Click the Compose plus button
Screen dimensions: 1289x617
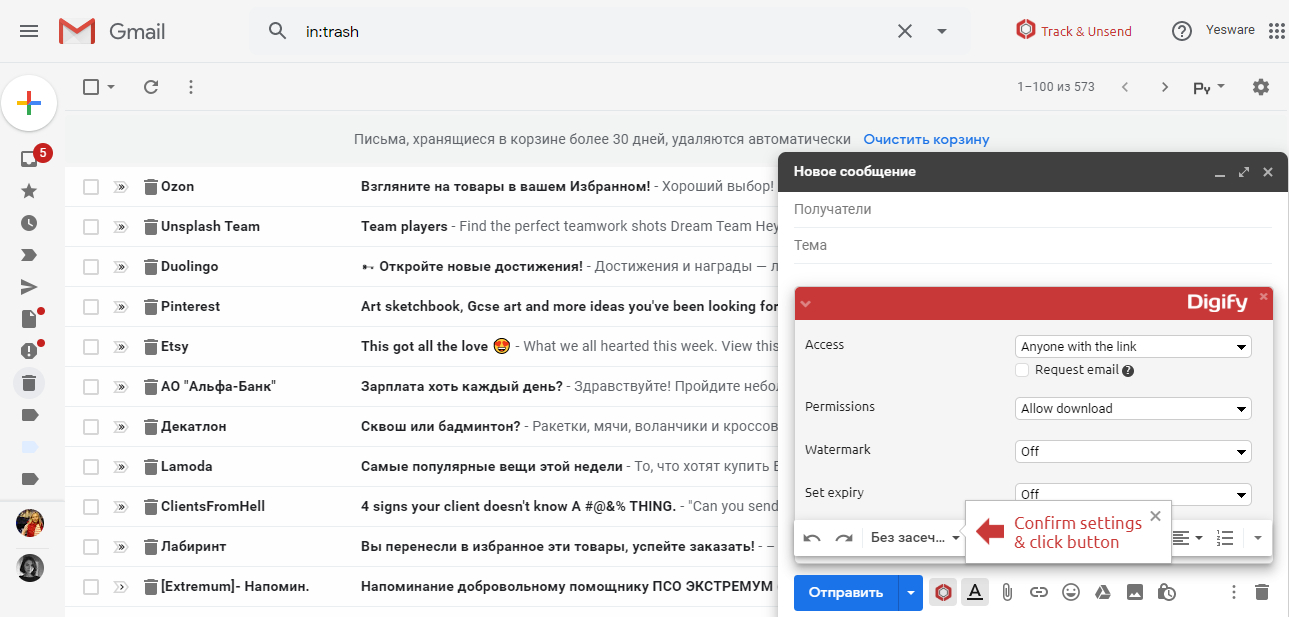coord(29,103)
